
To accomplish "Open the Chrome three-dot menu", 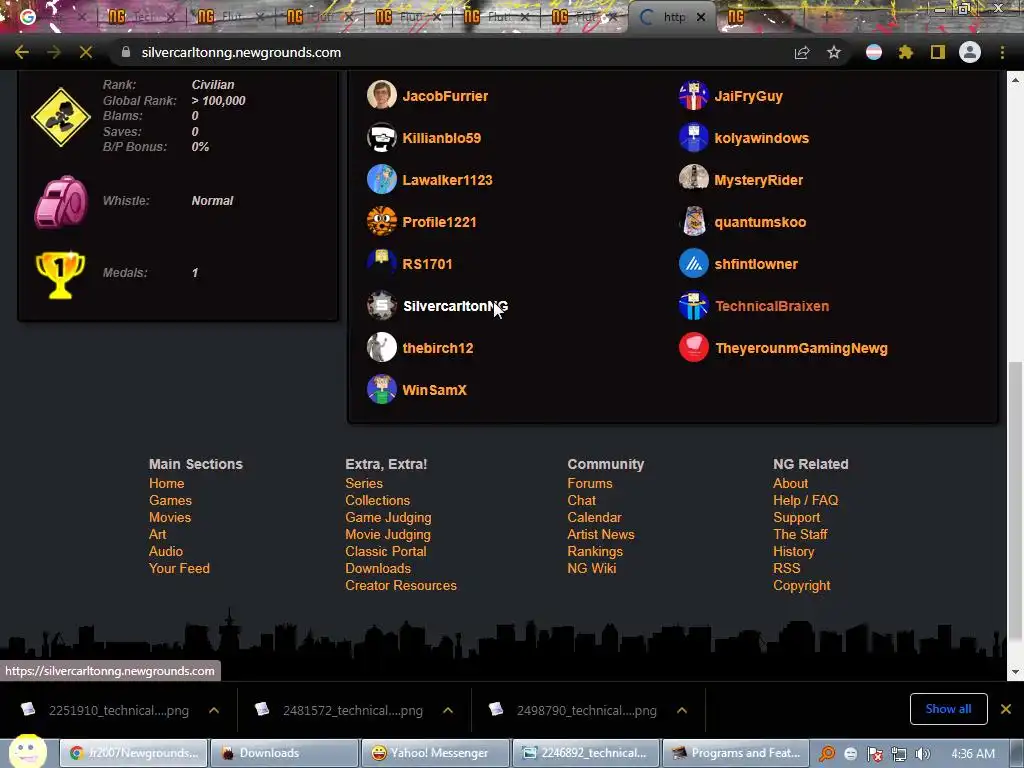I will (1002, 52).
